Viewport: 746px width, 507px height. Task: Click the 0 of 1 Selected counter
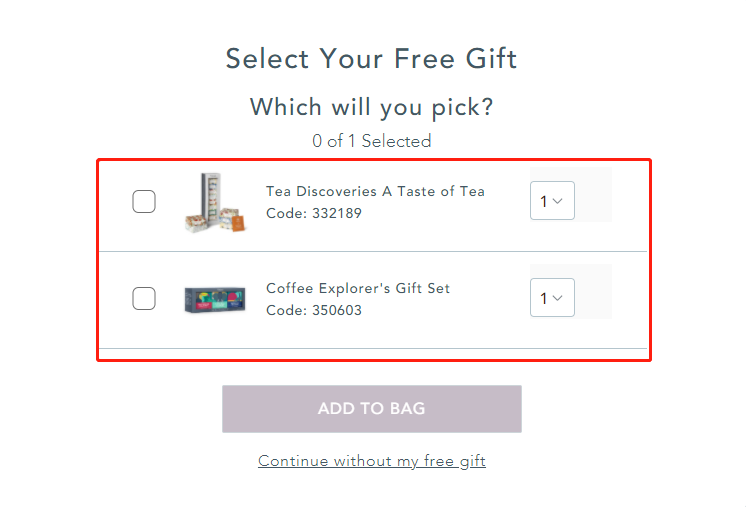tap(372, 141)
